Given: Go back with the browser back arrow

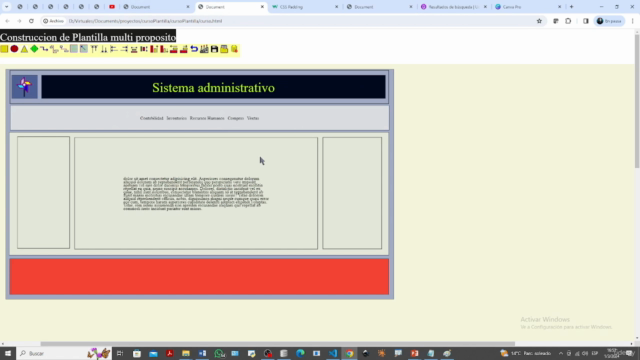Looking at the screenshot, I should pos(7,21).
